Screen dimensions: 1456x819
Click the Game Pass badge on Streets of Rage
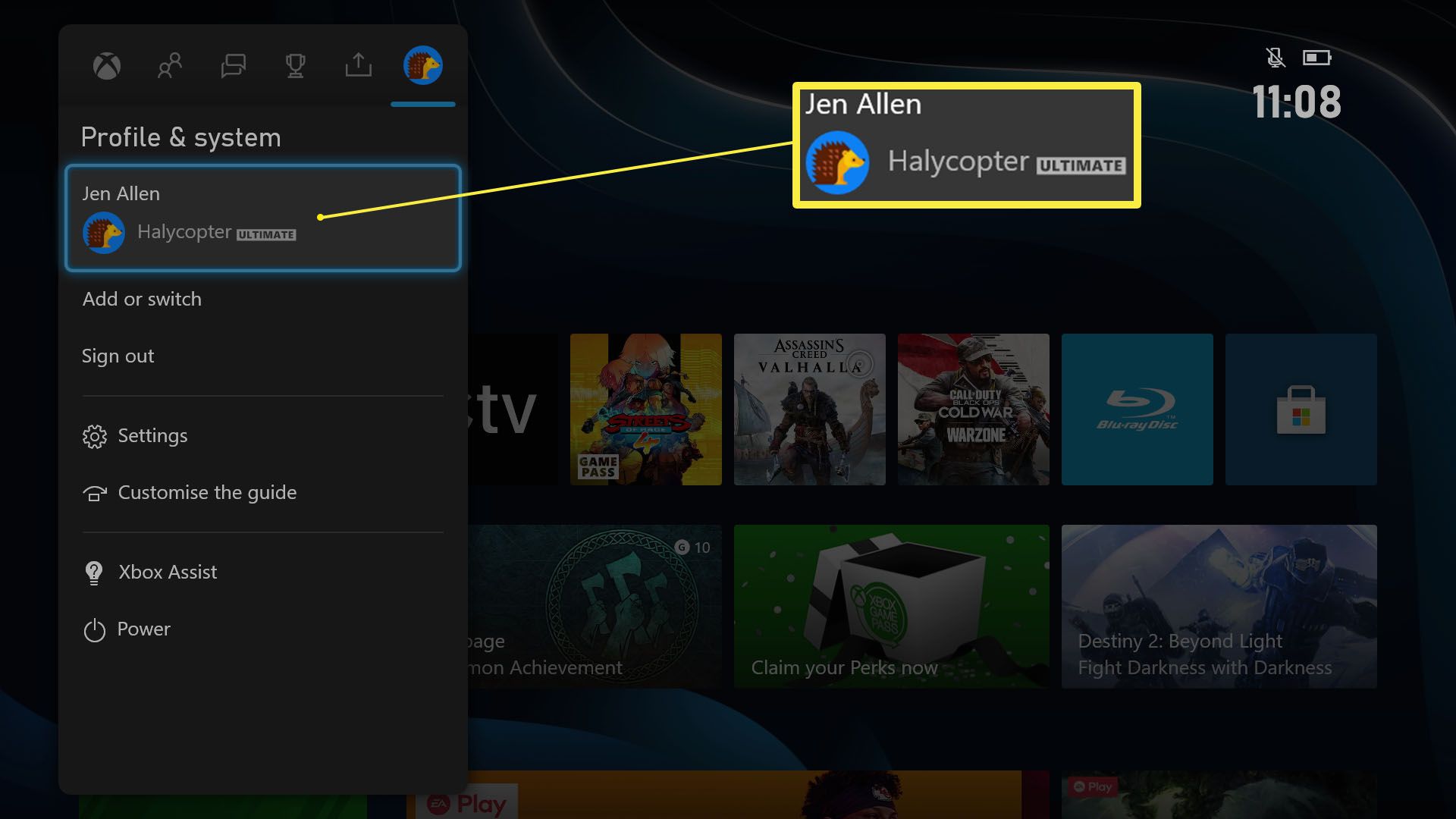(x=598, y=466)
